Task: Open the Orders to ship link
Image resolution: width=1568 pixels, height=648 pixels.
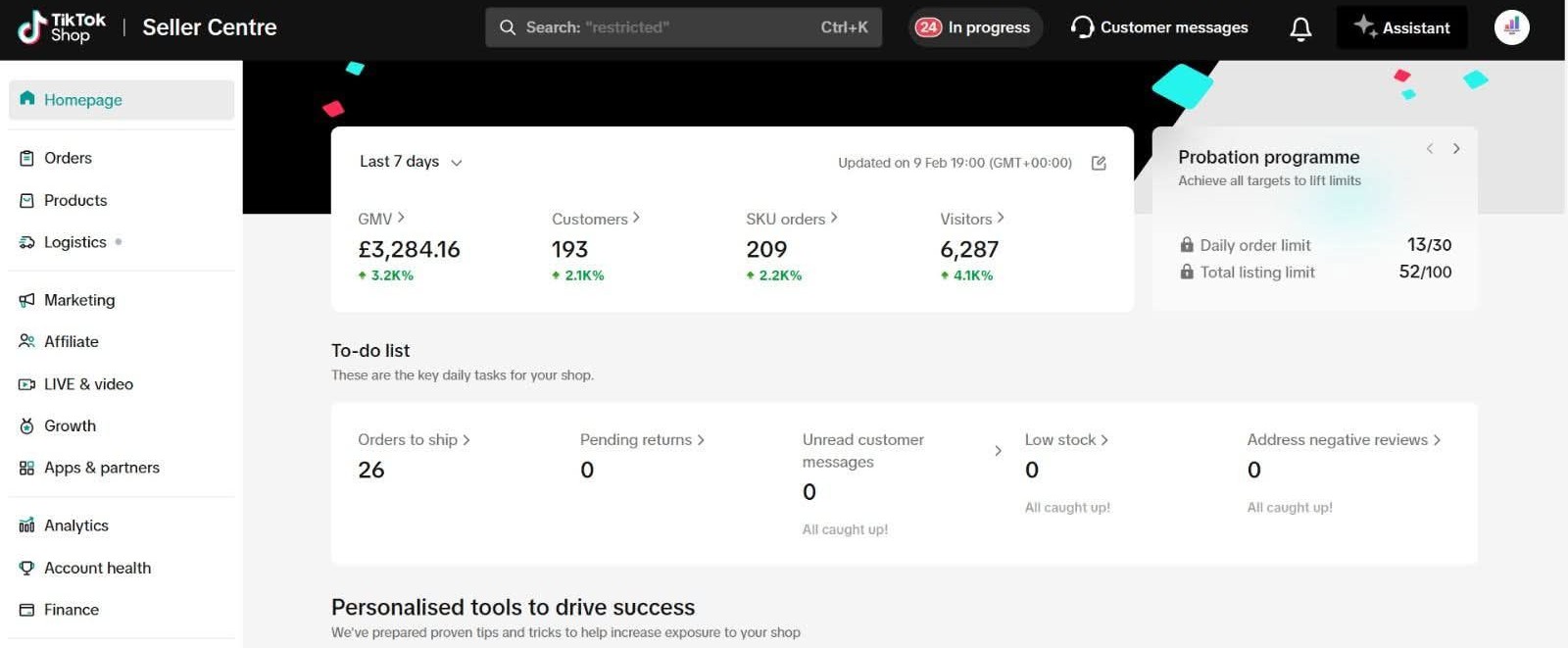Action: (414, 440)
